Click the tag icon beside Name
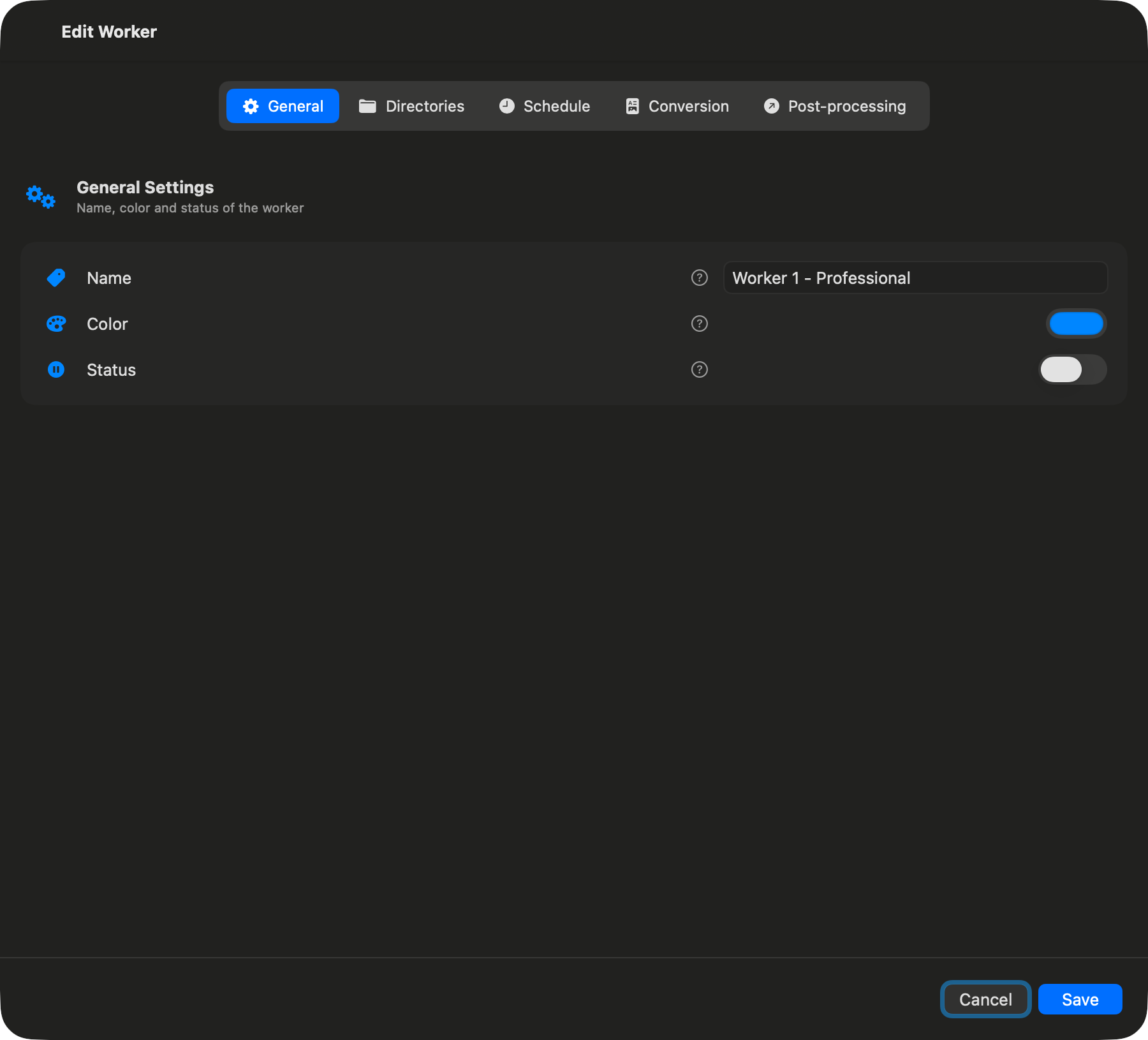 point(56,278)
